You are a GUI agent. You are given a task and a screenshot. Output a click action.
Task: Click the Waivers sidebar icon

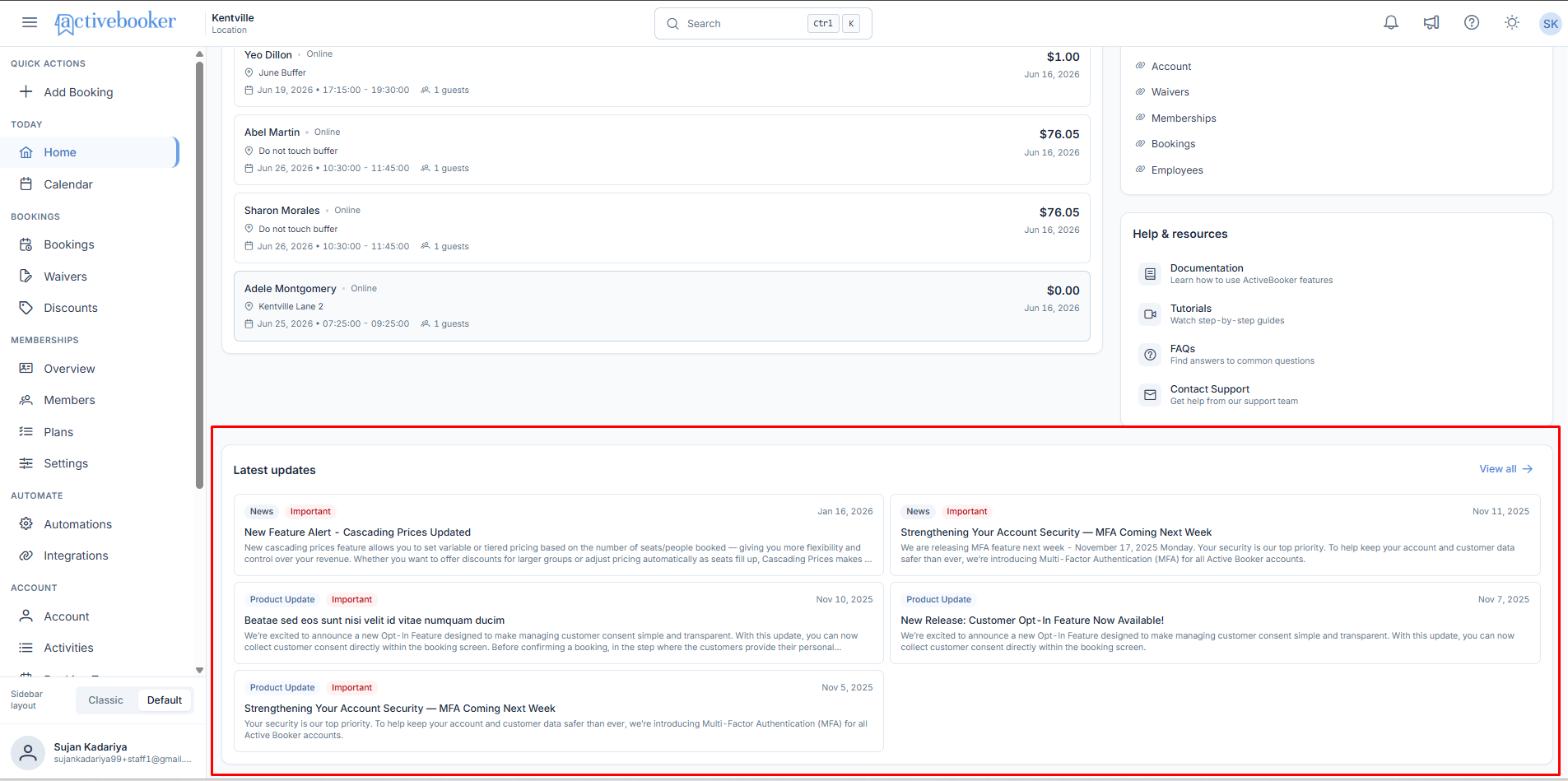pos(26,277)
